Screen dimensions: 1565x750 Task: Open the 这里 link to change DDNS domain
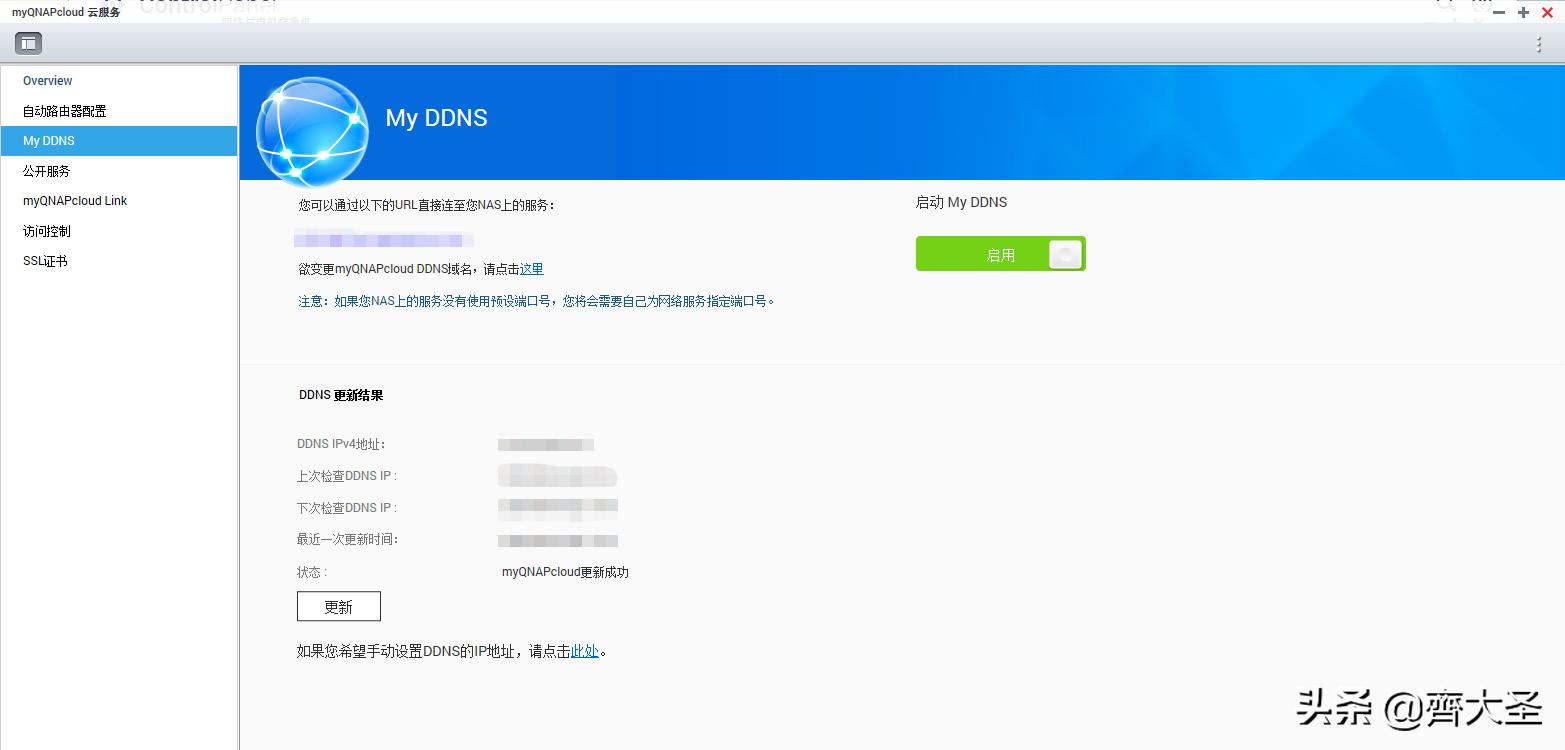tap(531, 269)
